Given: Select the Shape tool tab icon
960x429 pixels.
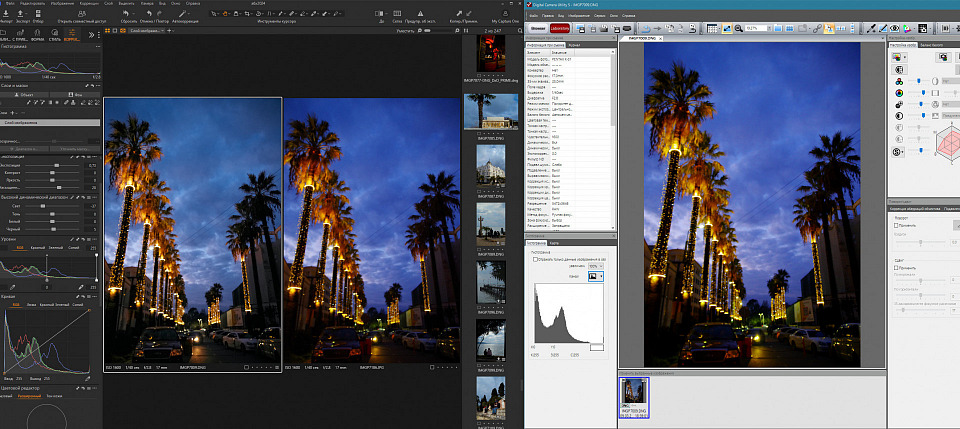Looking at the screenshot, I should 37,32.
